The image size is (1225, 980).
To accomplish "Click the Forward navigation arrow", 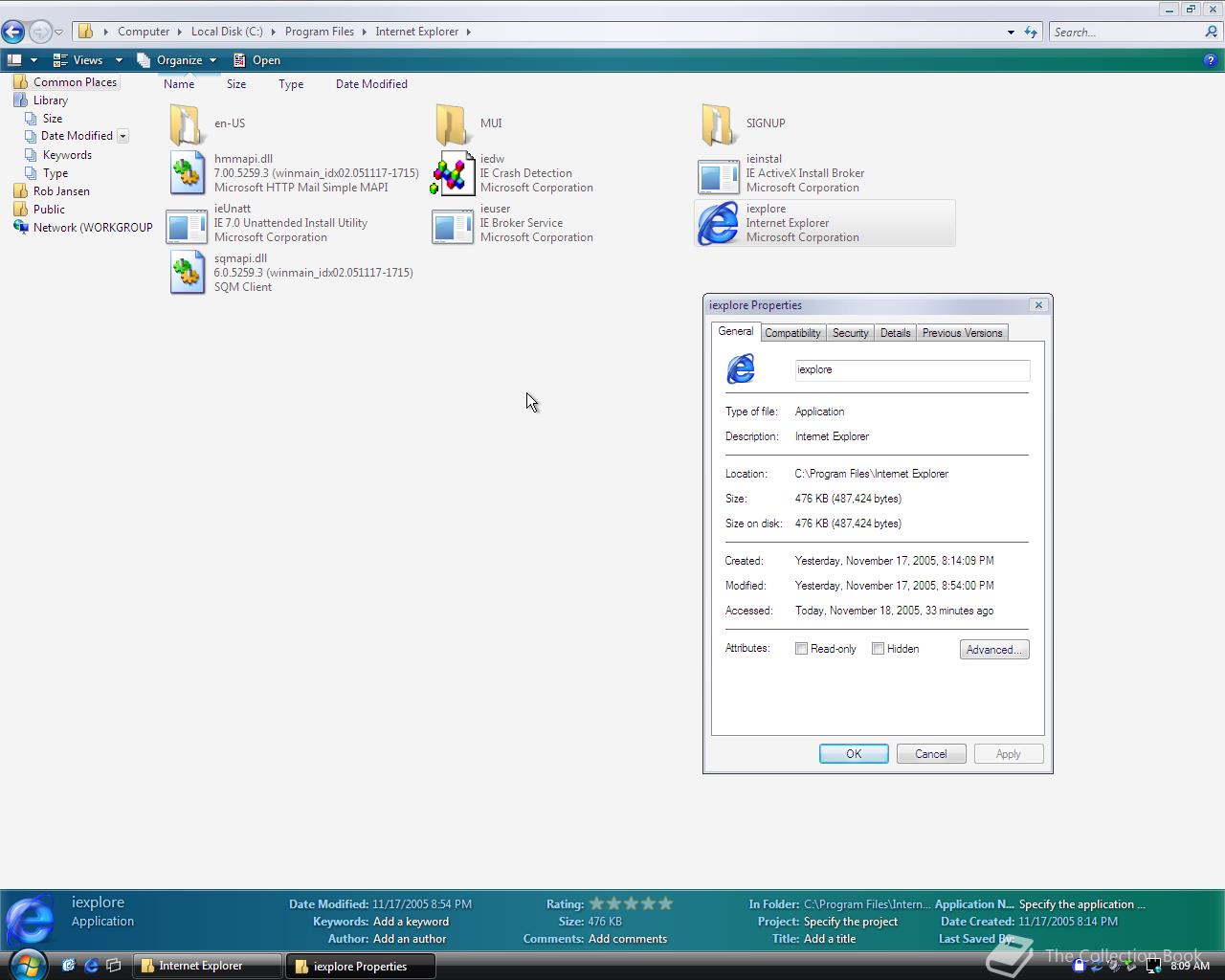I will [x=40, y=32].
